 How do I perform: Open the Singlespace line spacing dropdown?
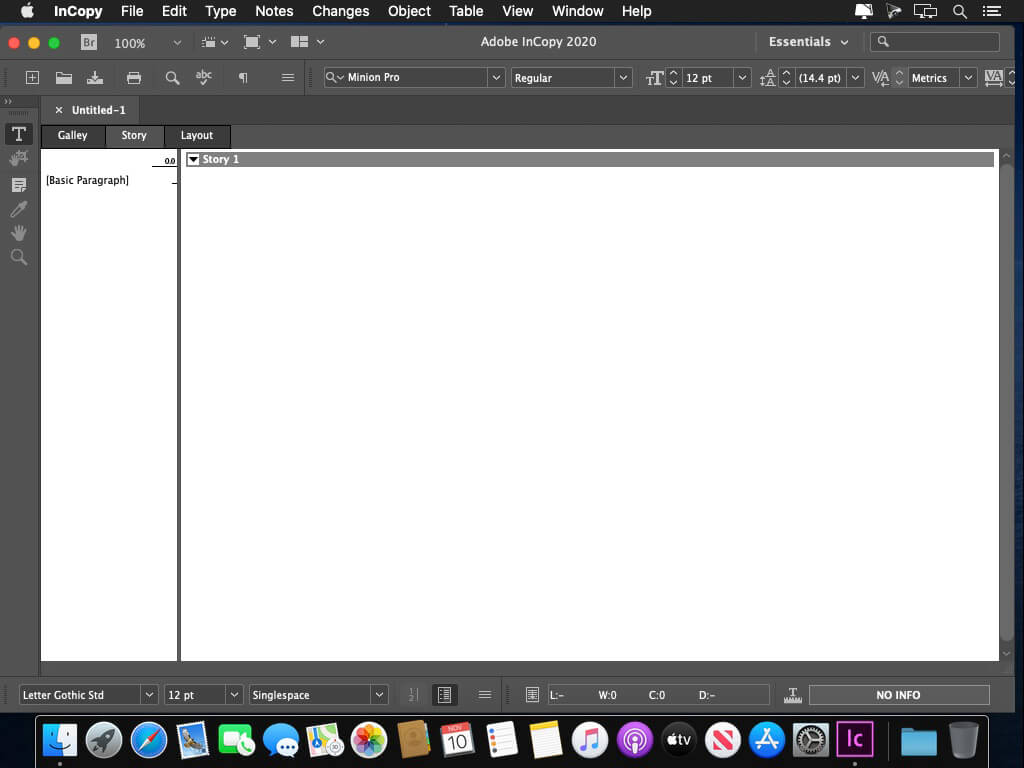point(379,694)
